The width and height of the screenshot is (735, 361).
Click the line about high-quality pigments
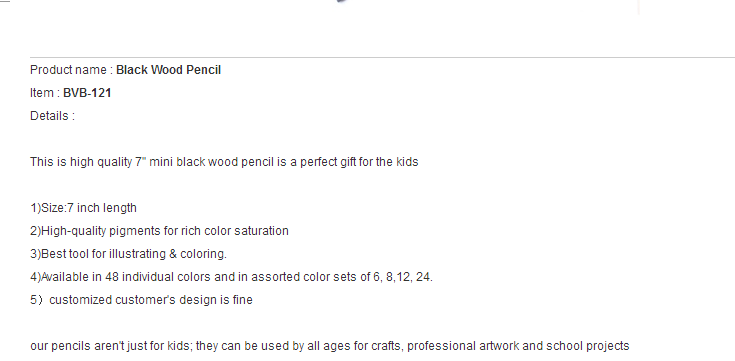(x=159, y=231)
